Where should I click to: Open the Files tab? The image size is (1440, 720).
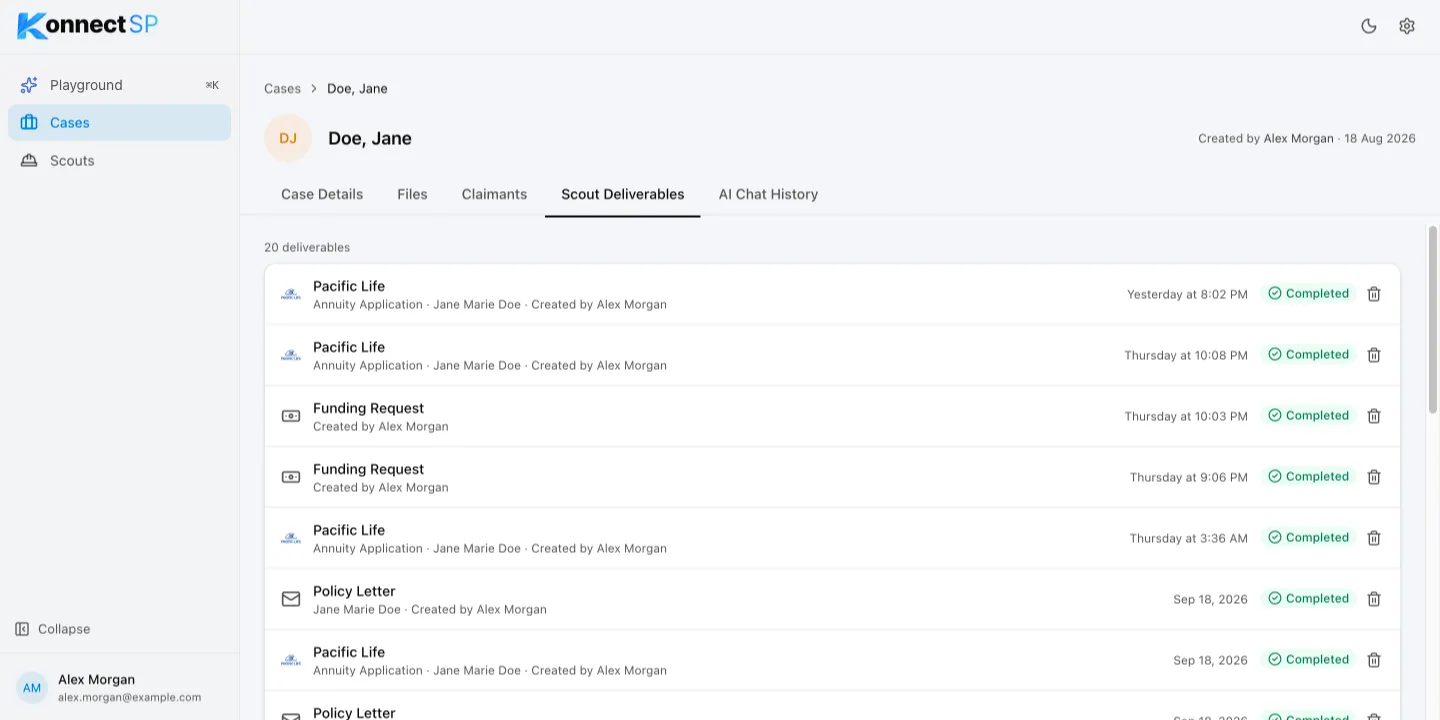pos(412,194)
